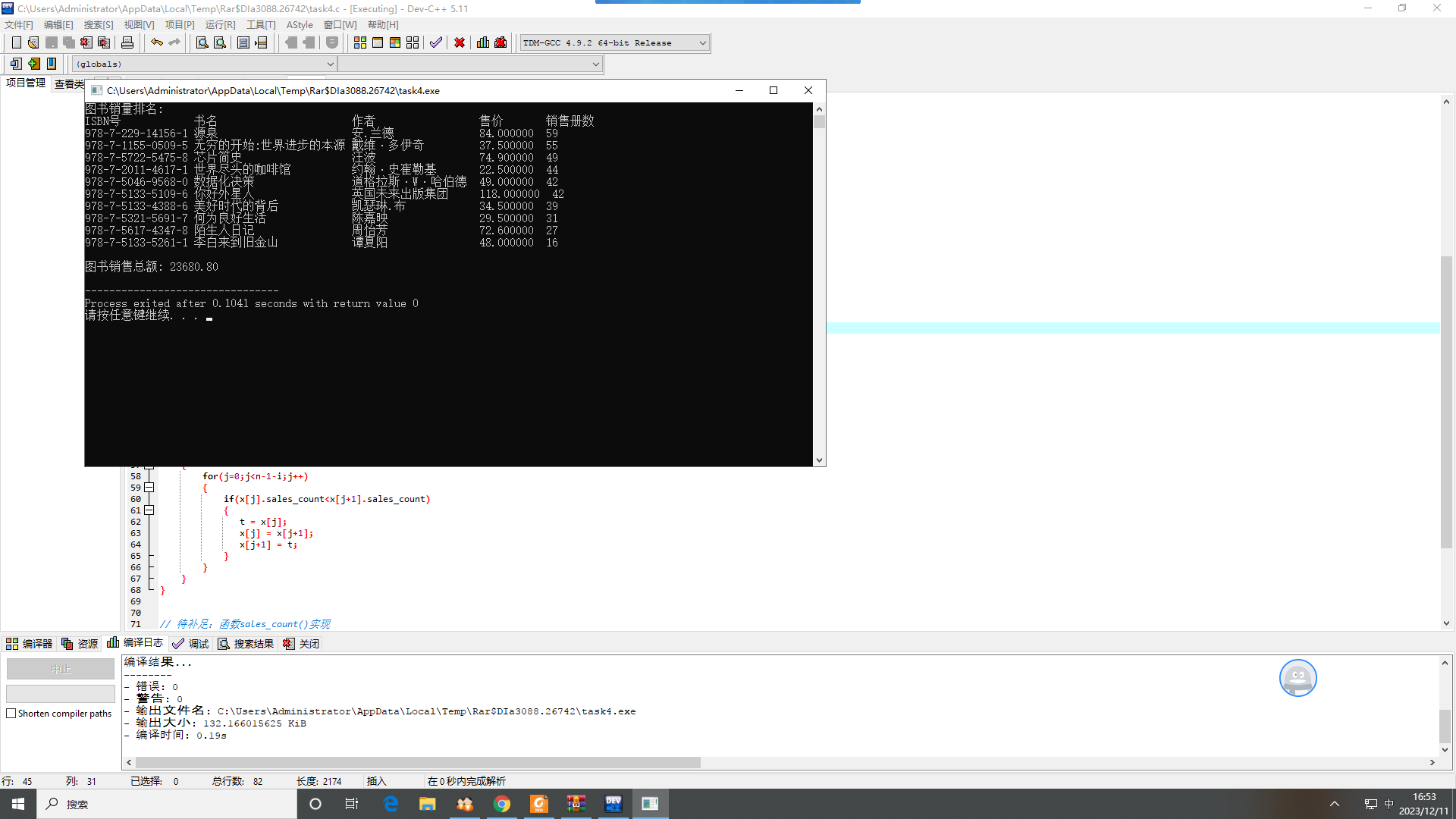Screen dimensions: 1456x819
Task: Switch to the 搜索结果 search results tab
Action: (x=246, y=644)
